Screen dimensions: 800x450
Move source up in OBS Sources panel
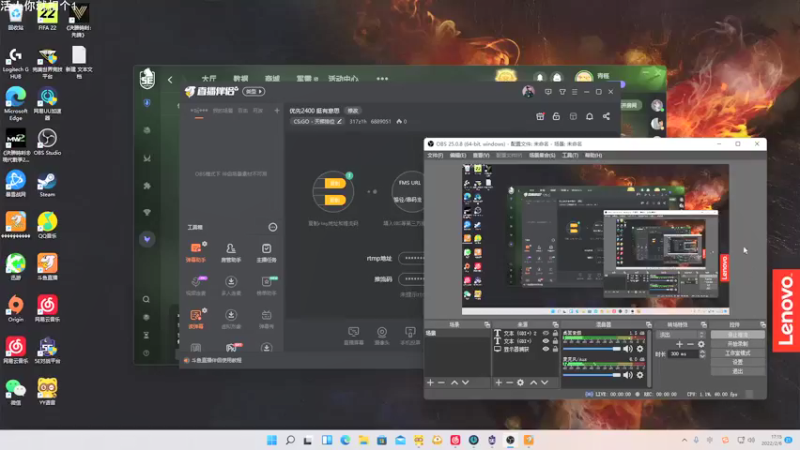click(x=533, y=383)
